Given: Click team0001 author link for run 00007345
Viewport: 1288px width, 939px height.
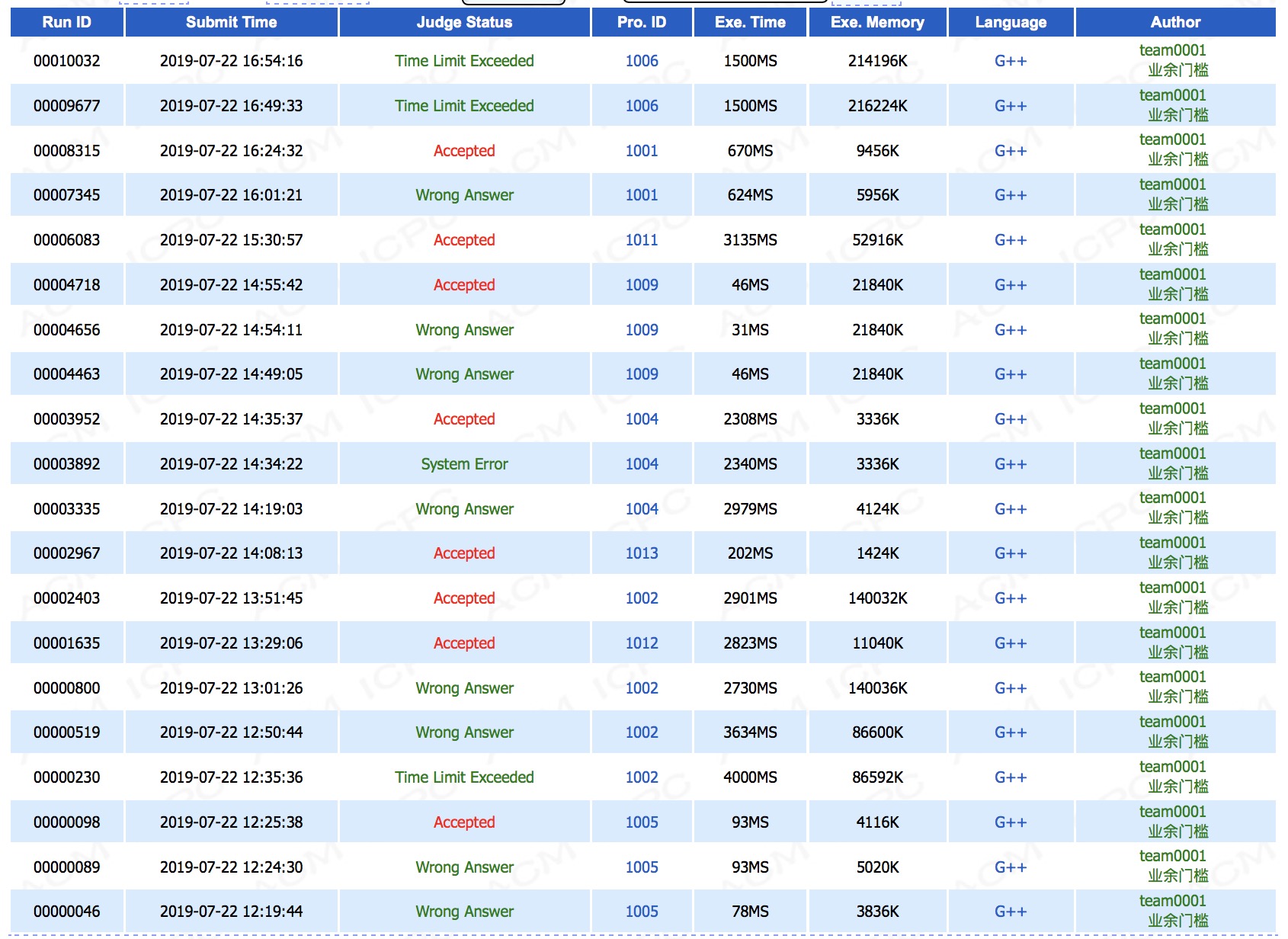Looking at the screenshot, I should coord(1172,185).
